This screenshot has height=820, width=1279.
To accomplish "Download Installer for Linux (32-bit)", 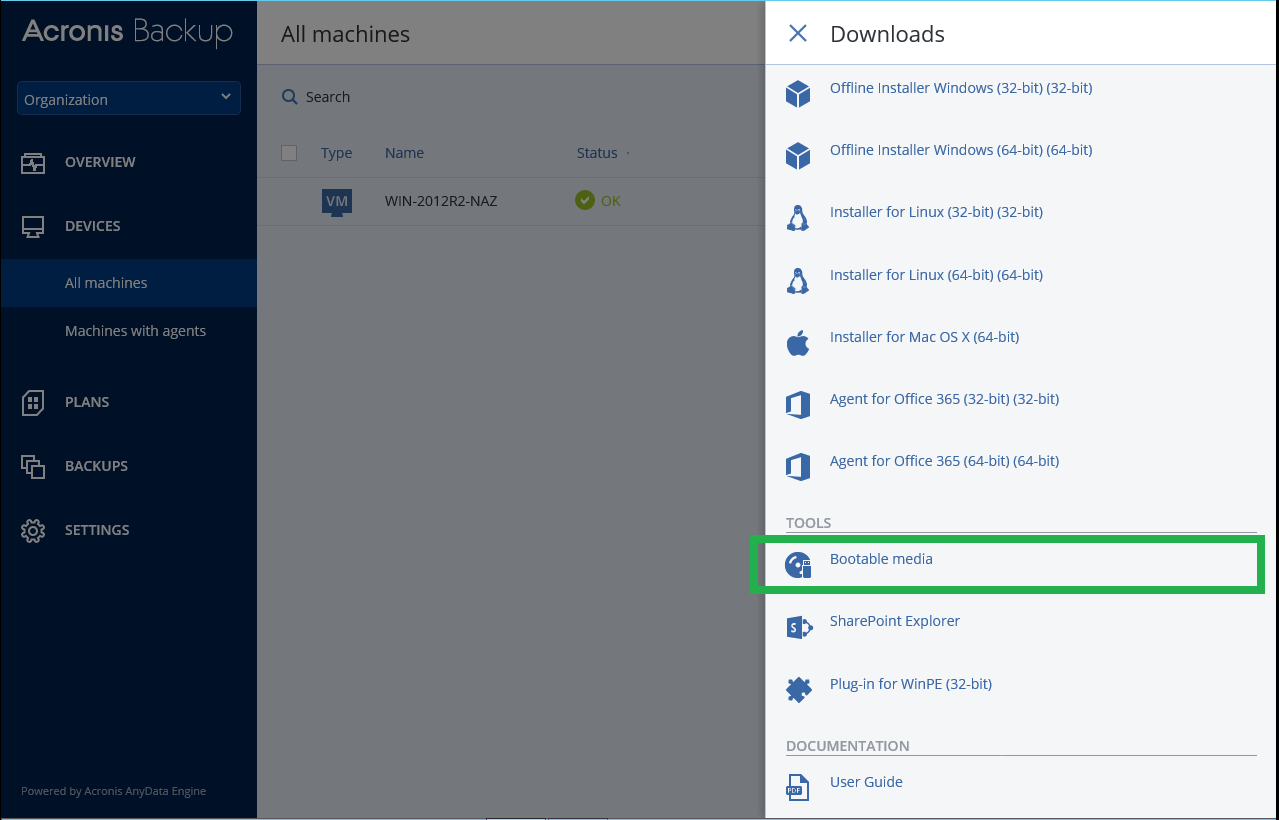I will tap(936, 212).
